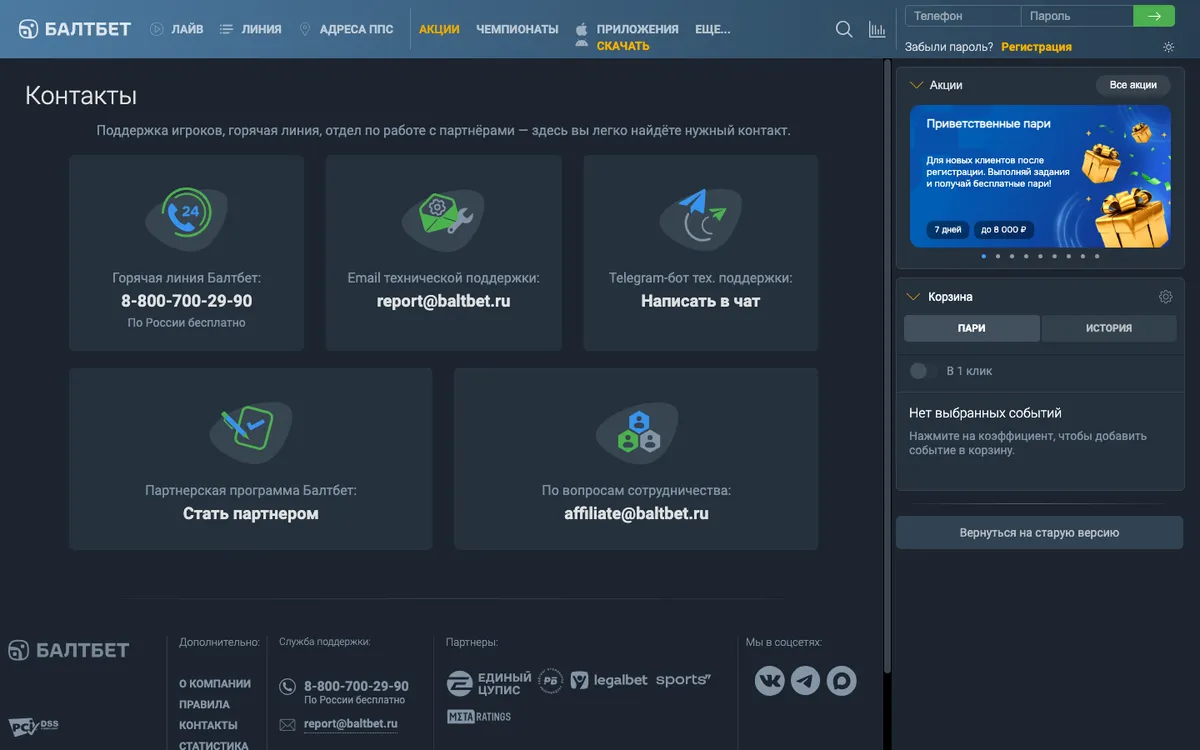Screen dimensions: 1200x750
Task: Click Вернуться на старую версию button
Action: (1039, 533)
